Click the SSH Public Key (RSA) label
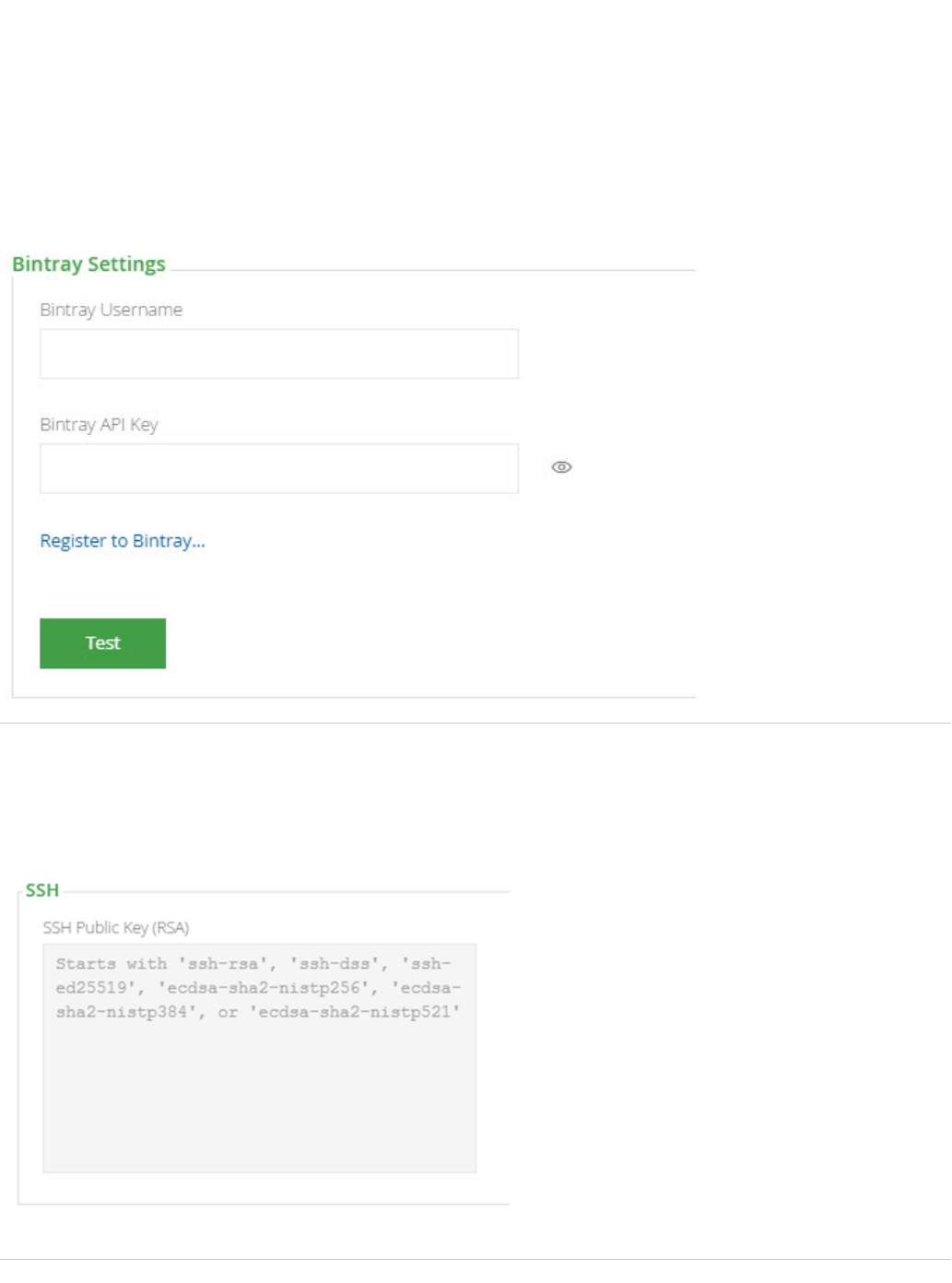952x1283 pixels. tap(115, 927)
